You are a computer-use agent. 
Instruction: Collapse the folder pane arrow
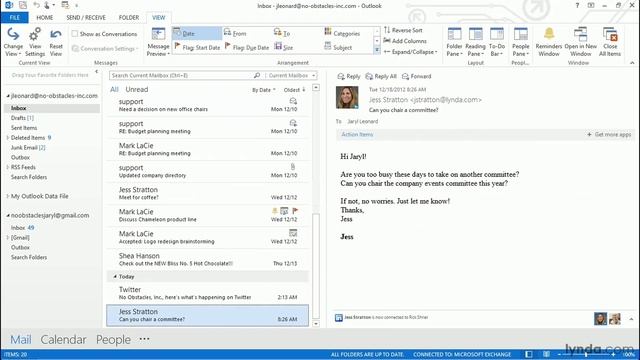tap(97, 72)
